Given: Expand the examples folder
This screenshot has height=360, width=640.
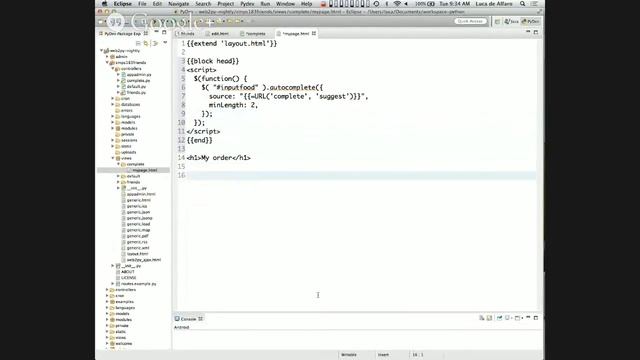Looking at the screenshot, I should (x=107, y=302).
